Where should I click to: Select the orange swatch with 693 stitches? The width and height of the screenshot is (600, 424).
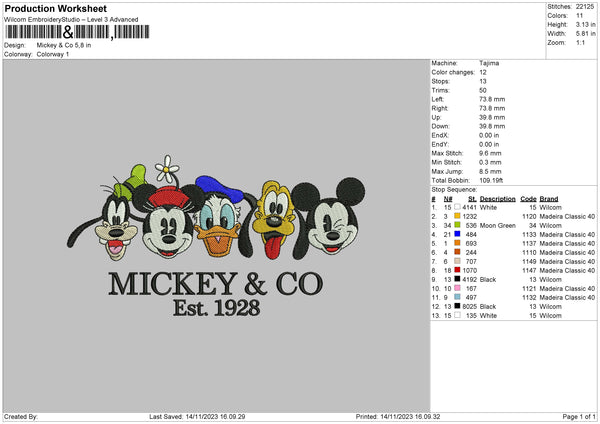click(x=457, y=243)
